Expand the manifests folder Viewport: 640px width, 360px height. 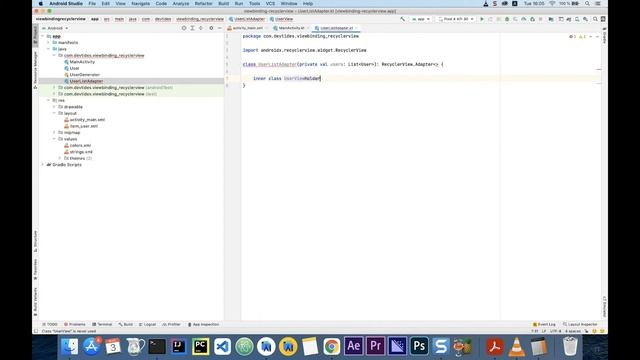49,42
